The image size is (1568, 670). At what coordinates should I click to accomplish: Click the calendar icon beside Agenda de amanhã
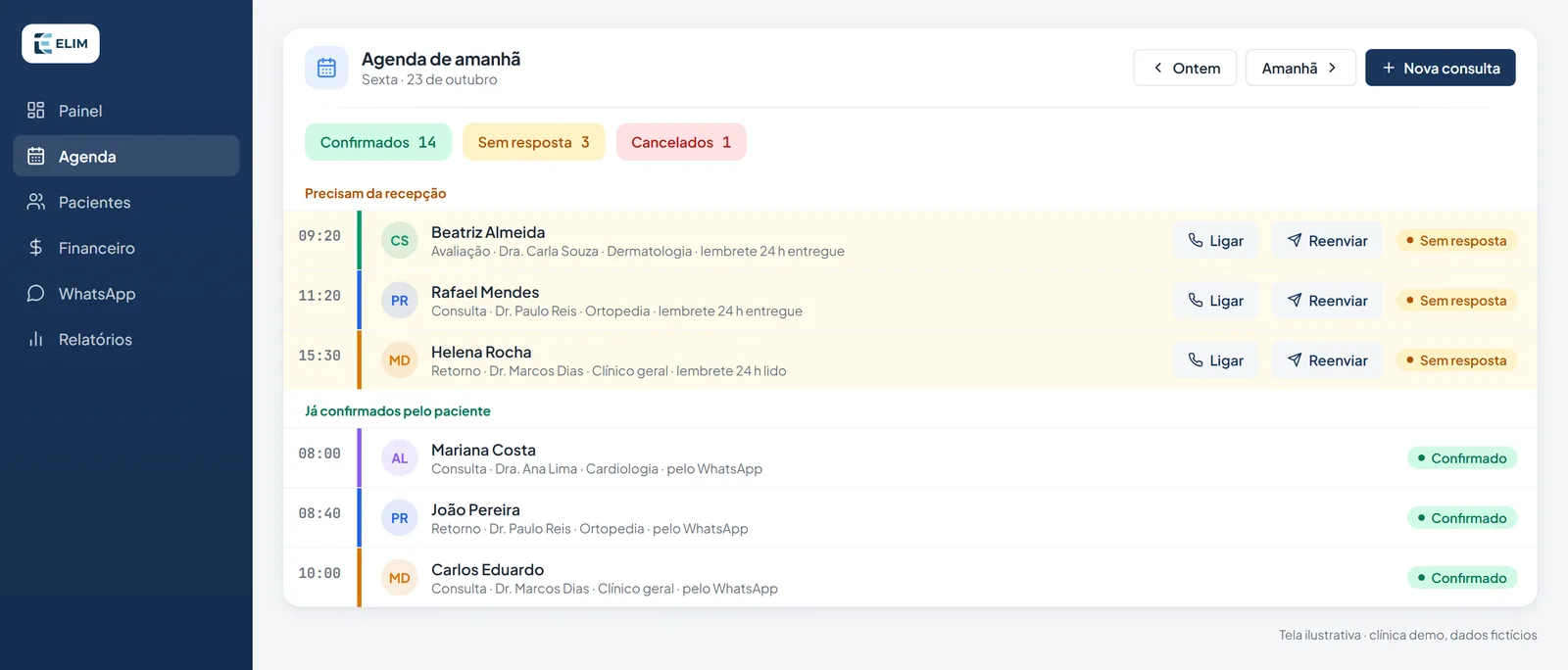(x=326, y=68)
